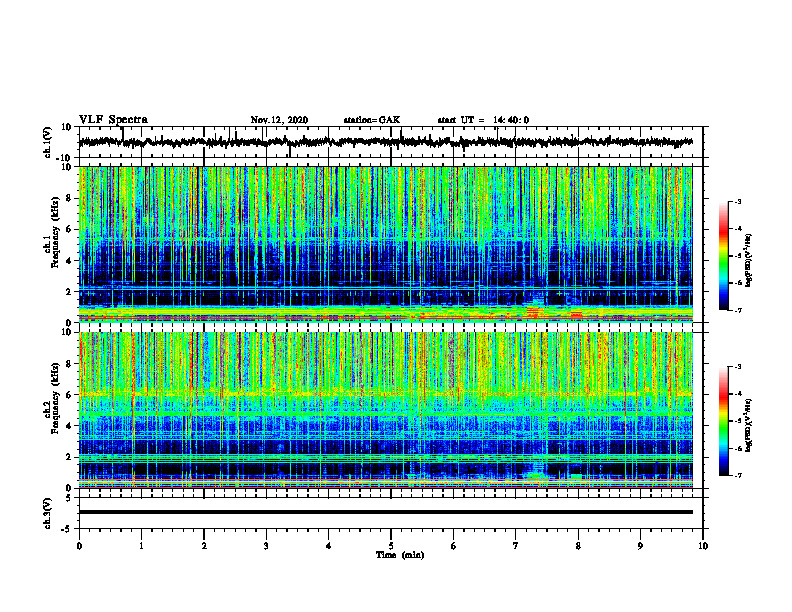Click the "-3" label on ch.1 color bar
This screenshot has width=792, height=612.
(x=737, y=201)
